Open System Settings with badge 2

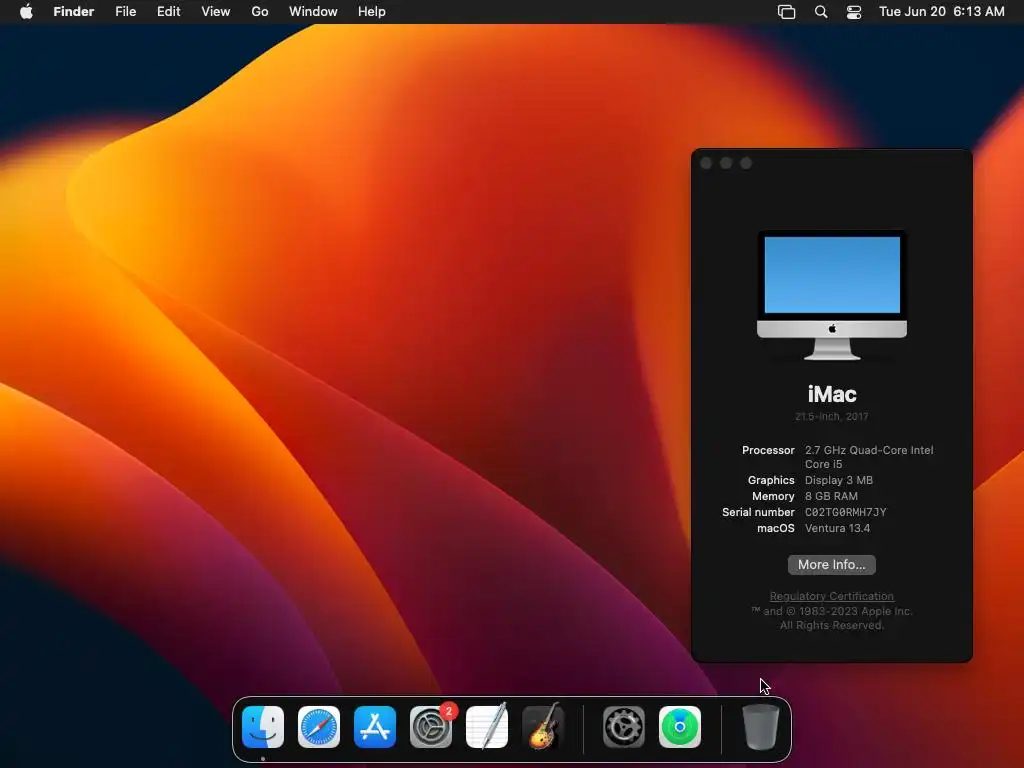[431, 727]
